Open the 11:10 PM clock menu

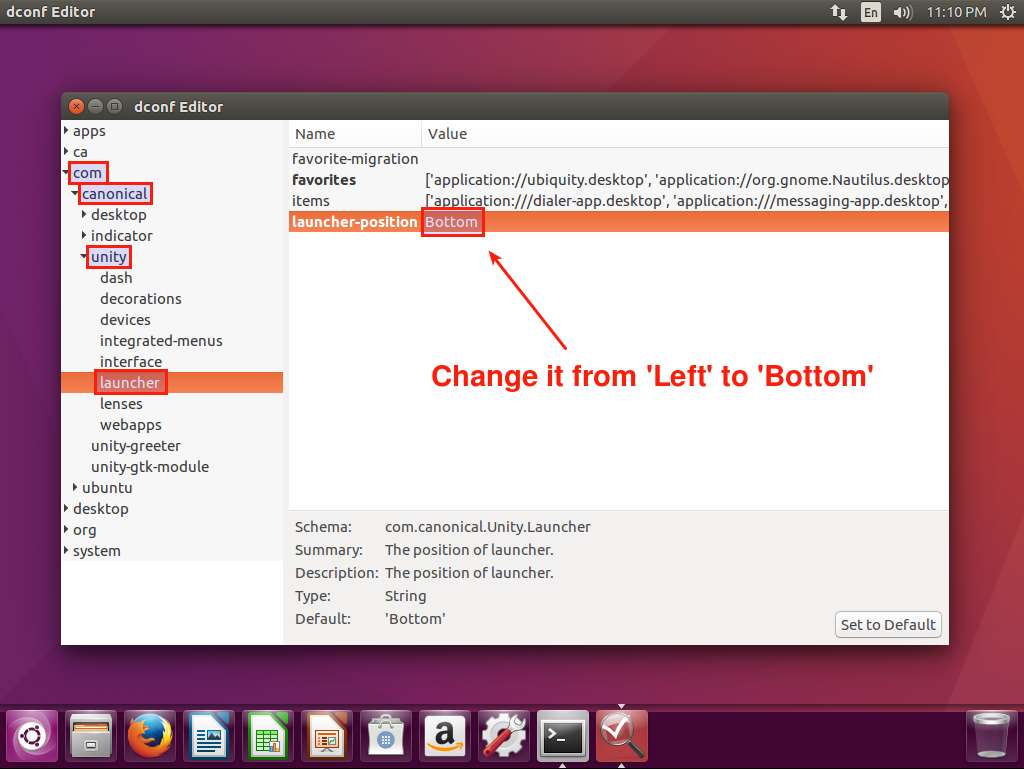956,12
